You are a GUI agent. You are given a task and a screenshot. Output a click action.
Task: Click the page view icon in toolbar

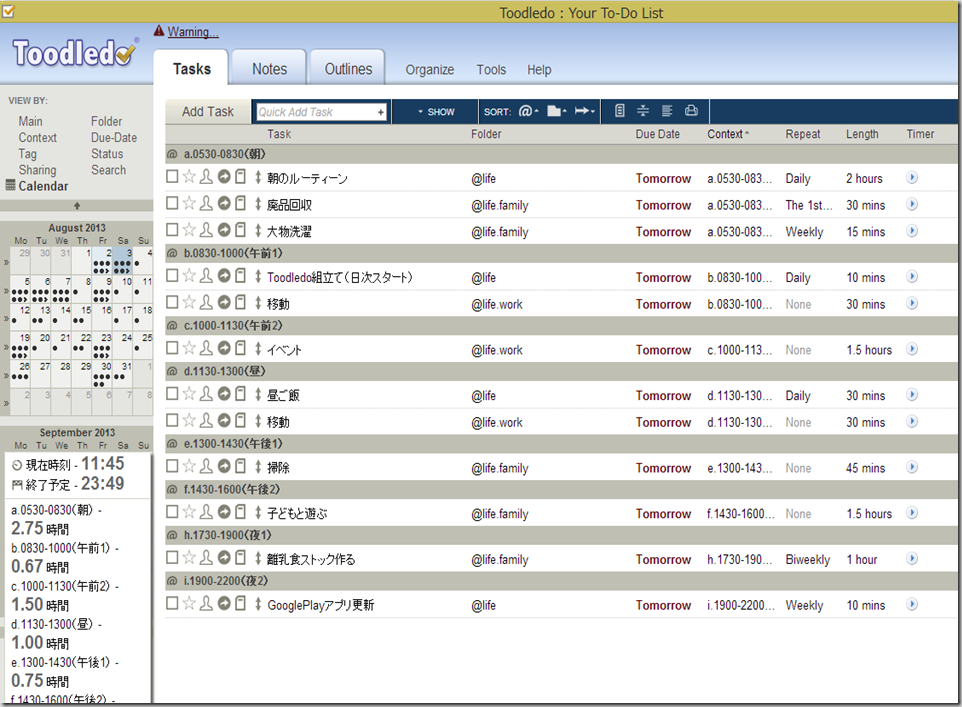click(620, 110)
